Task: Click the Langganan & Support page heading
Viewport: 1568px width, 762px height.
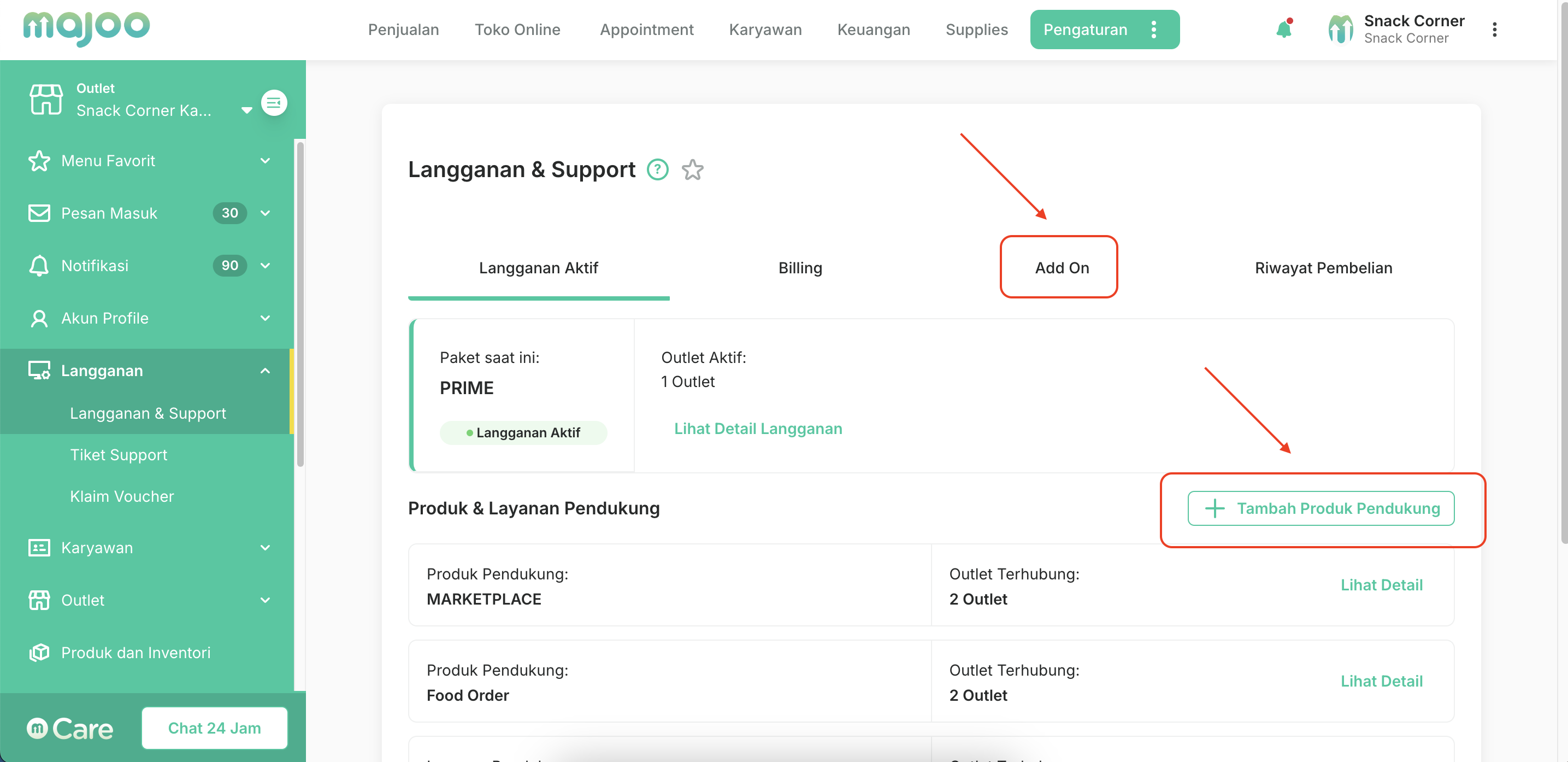Action: coord(521,169)
